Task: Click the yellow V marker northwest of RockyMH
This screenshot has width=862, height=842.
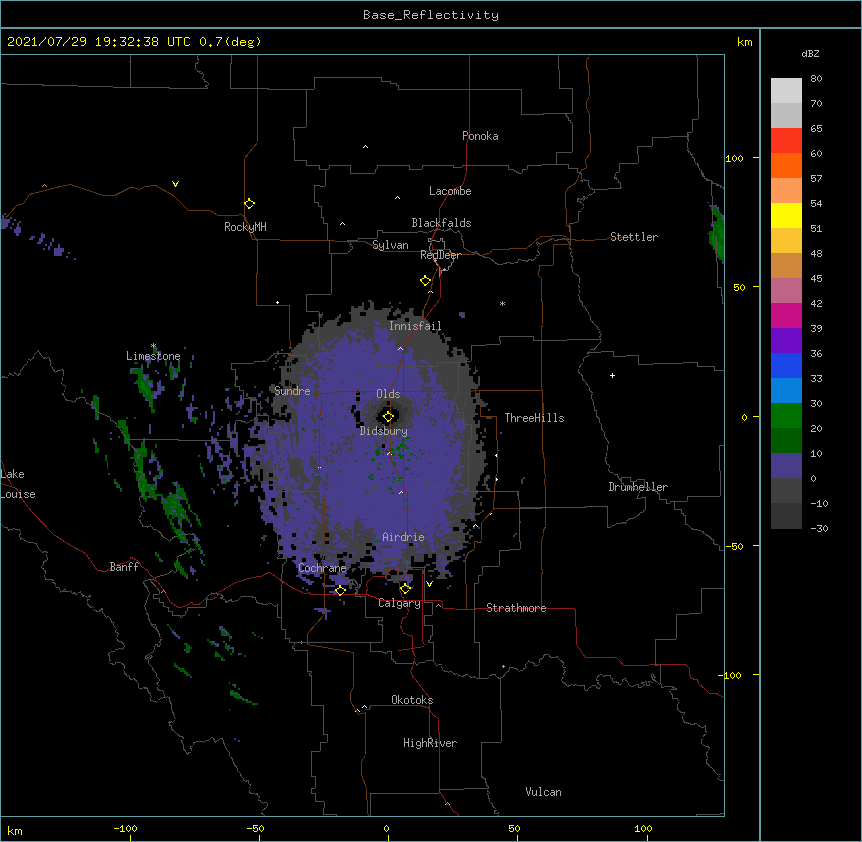Action: [x=175, y=184]
